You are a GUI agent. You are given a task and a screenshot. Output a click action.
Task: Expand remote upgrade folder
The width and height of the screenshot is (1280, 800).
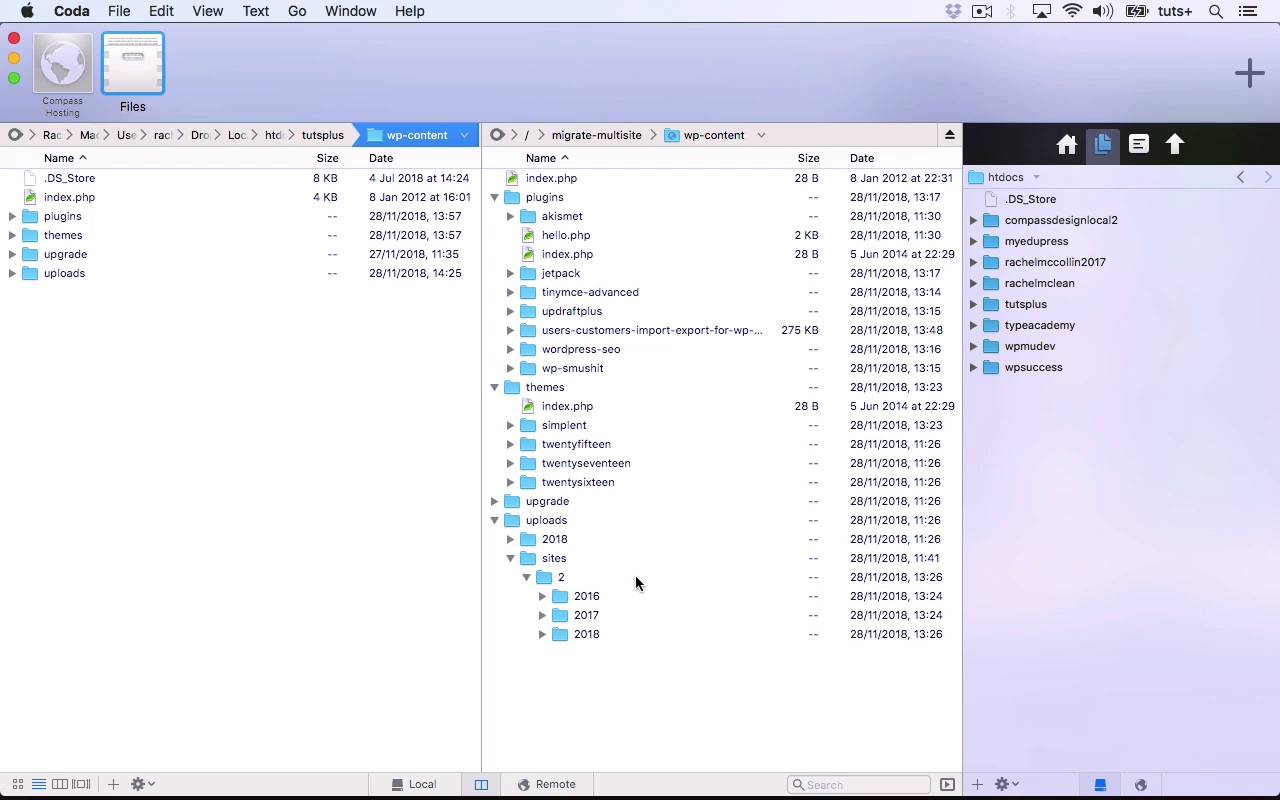(494, 501)
